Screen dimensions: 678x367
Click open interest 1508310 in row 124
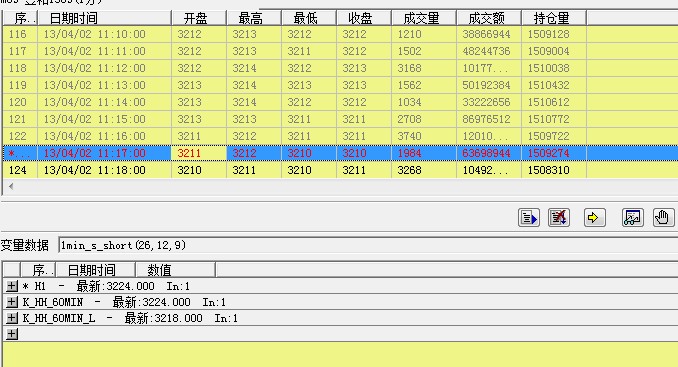548,170
